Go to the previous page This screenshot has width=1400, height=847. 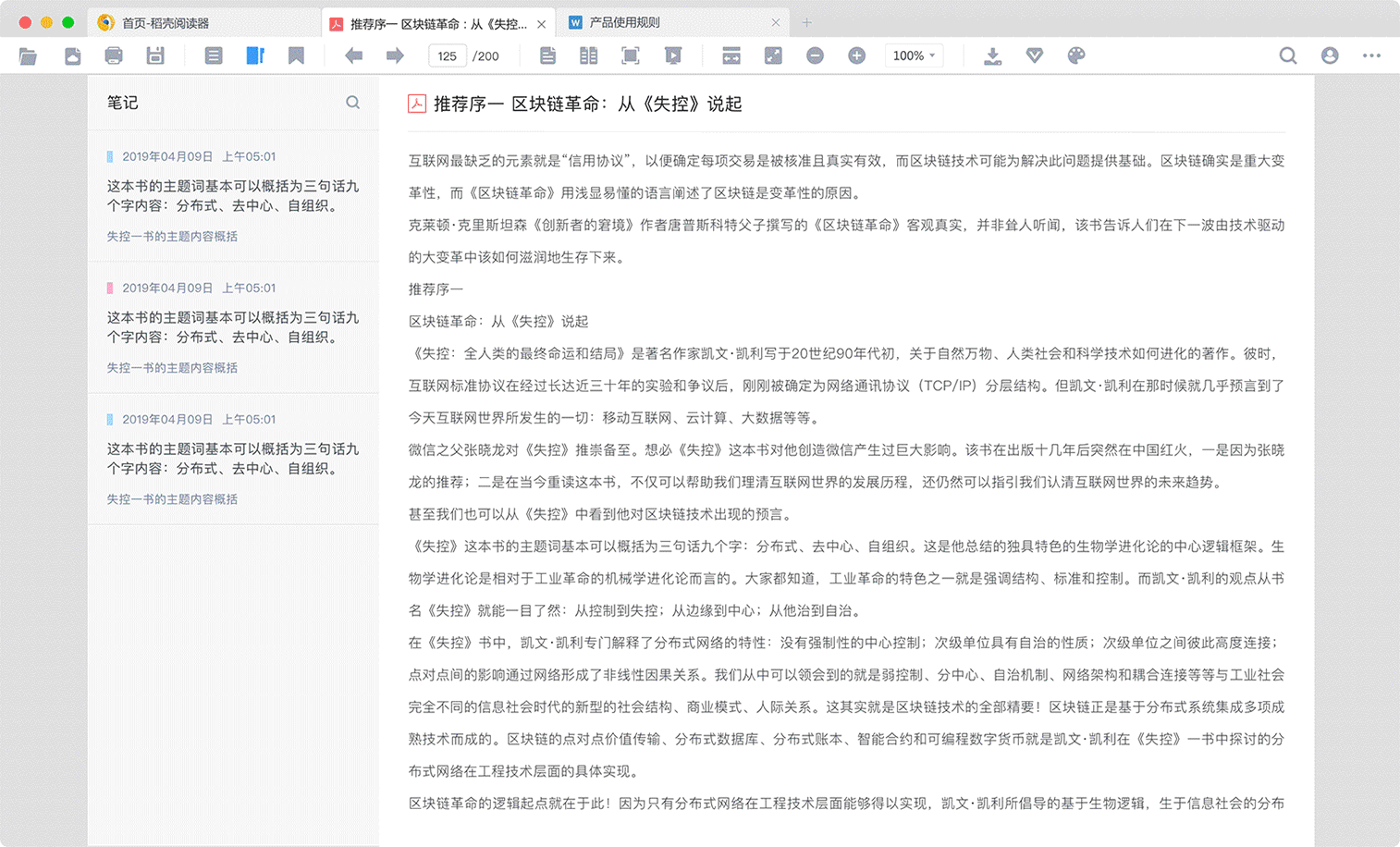coord(352,55)
